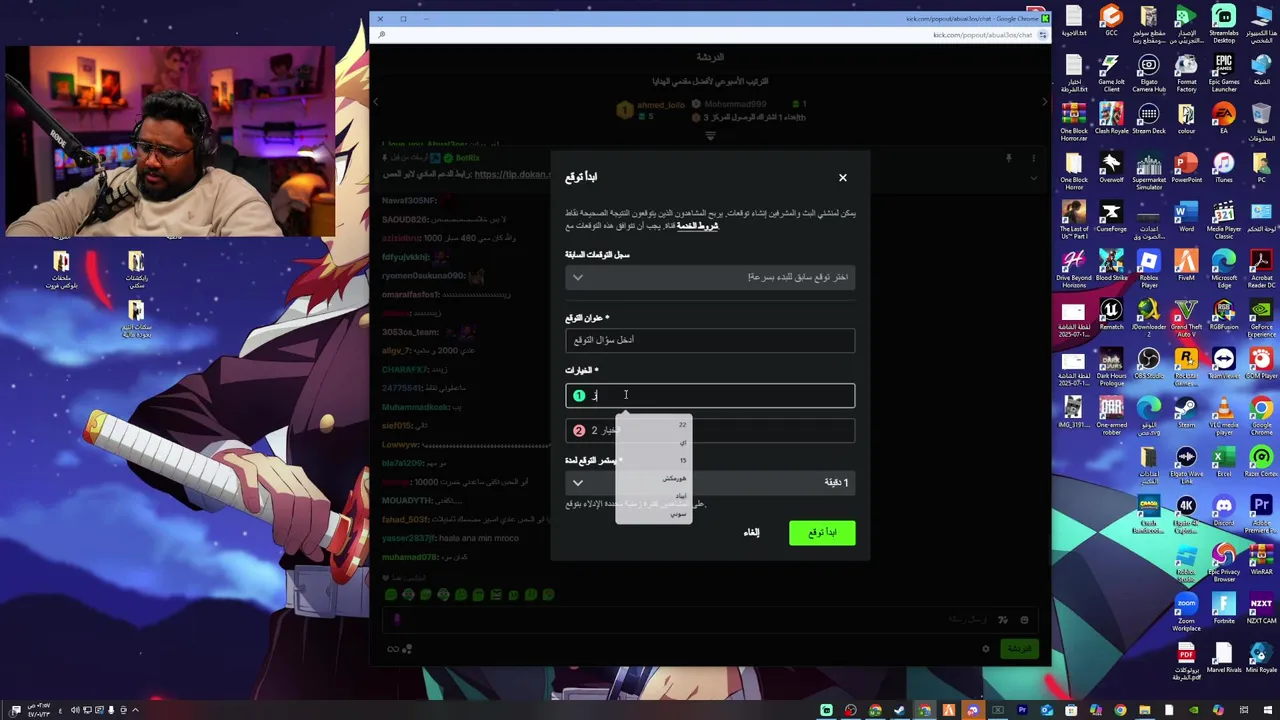Image resolution: width=1280 pixels, height=720 pixels.
Task: Open OBS Studio desktop shortcut
Action: (x=1149, y=363)
